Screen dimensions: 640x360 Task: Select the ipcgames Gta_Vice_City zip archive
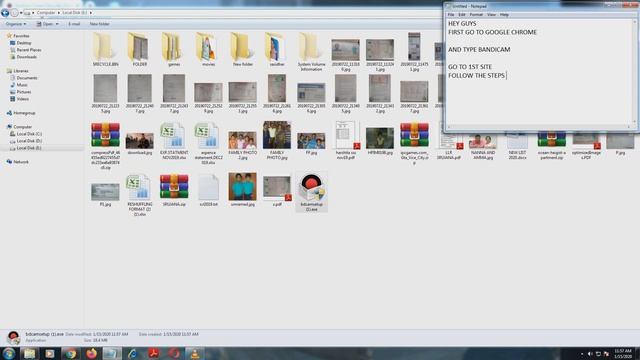point(414,135)
